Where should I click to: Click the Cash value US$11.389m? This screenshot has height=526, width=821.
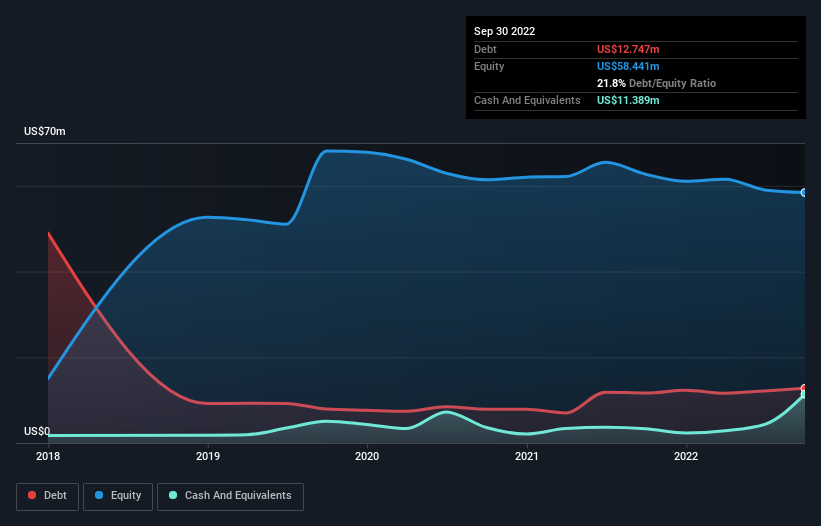coord(628,100)
